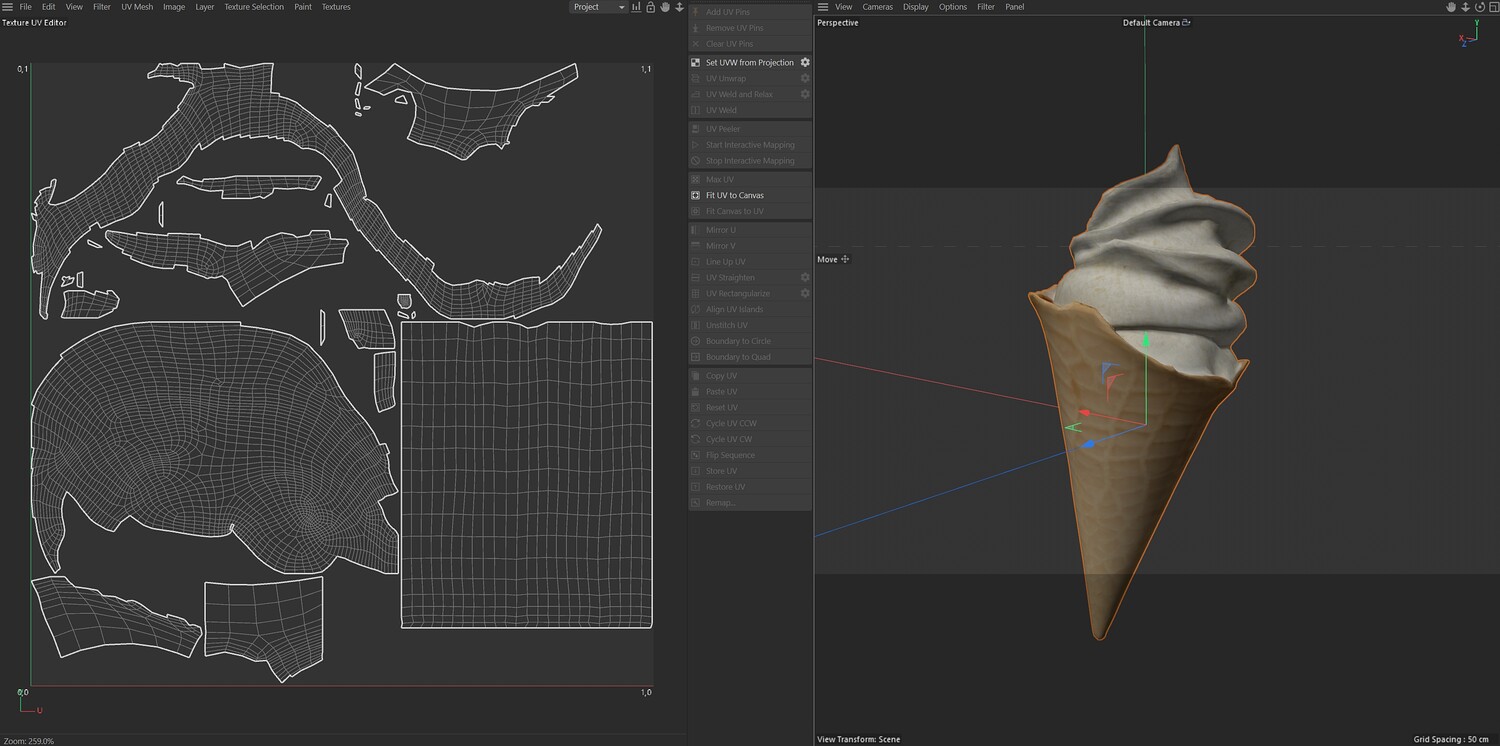The width and height of the screenshot is (1500, 746).
Task: Toggle the lock icon in UV editor header
Action: point(650,7)
